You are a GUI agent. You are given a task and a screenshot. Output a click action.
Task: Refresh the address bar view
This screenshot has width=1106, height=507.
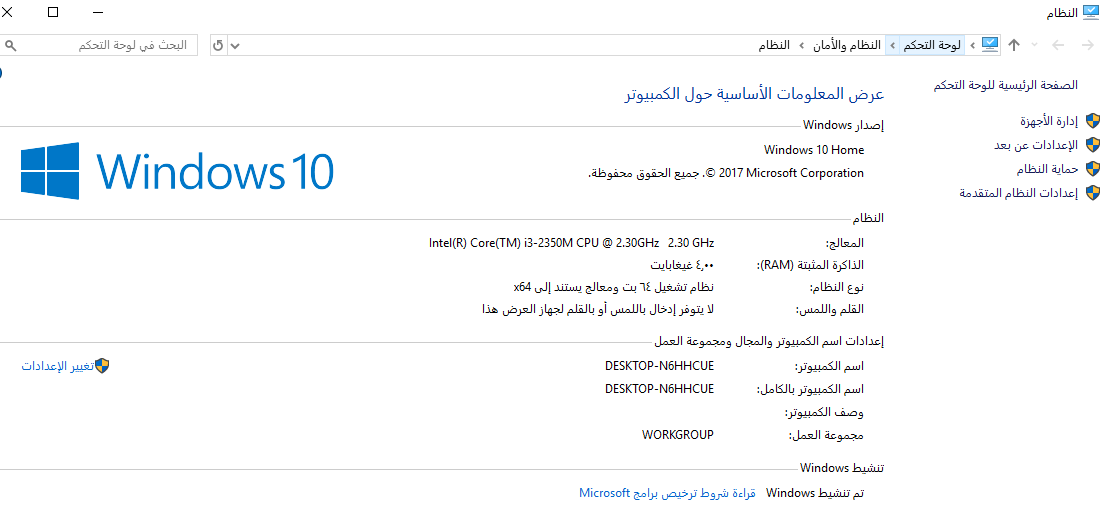(x=219, y=45)
